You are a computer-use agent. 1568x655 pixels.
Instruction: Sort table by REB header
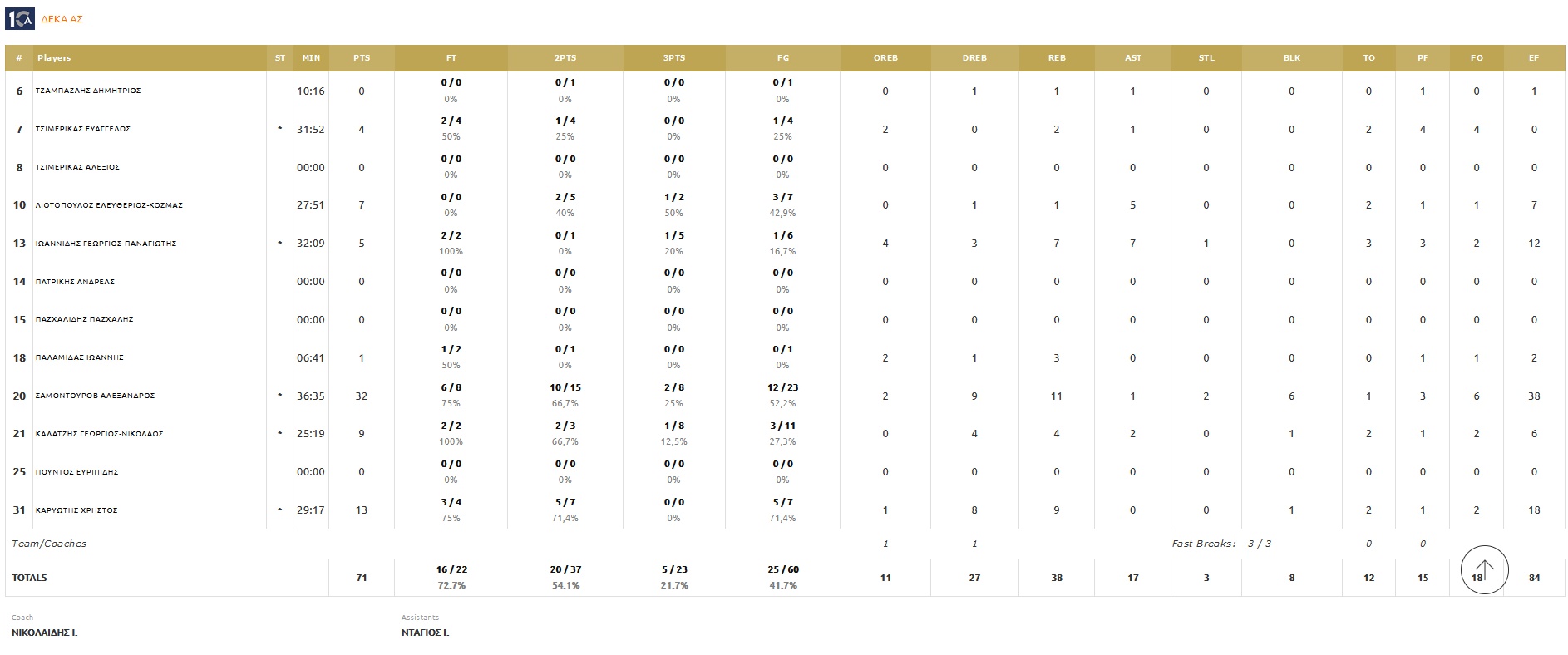(x=1057, y=58)
